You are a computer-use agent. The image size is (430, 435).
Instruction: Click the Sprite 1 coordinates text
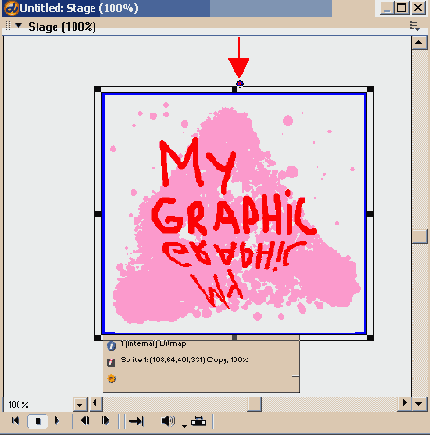tap(184, 360)
